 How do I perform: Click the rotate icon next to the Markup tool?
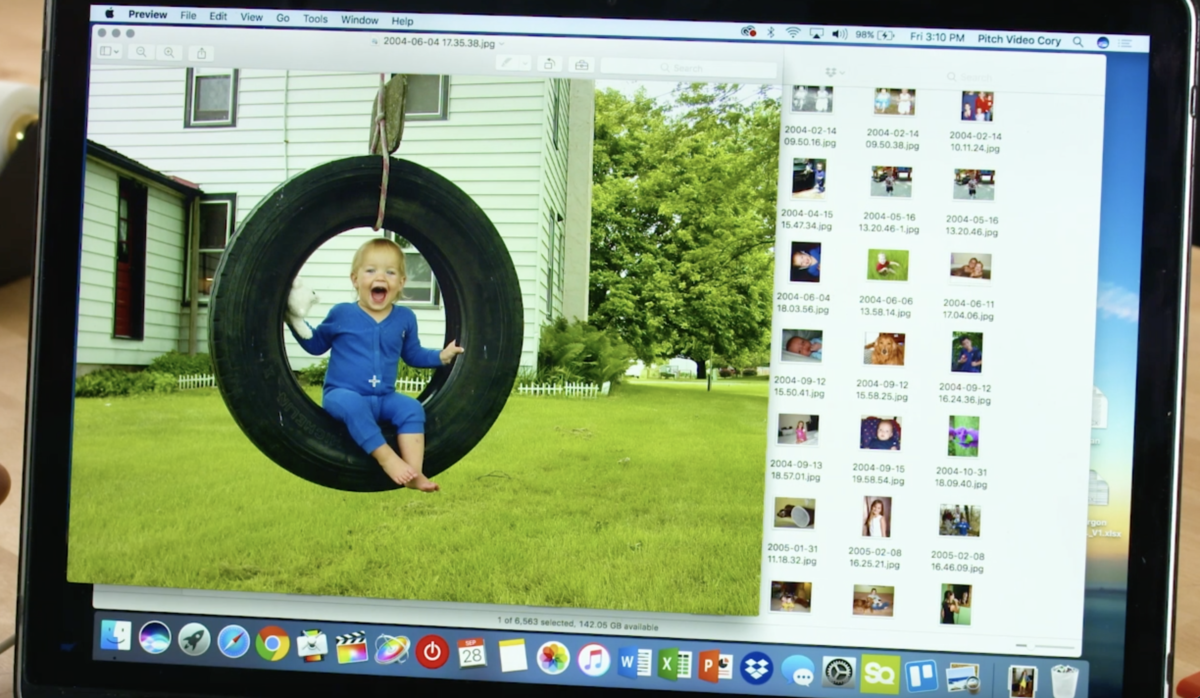point(550,64)
